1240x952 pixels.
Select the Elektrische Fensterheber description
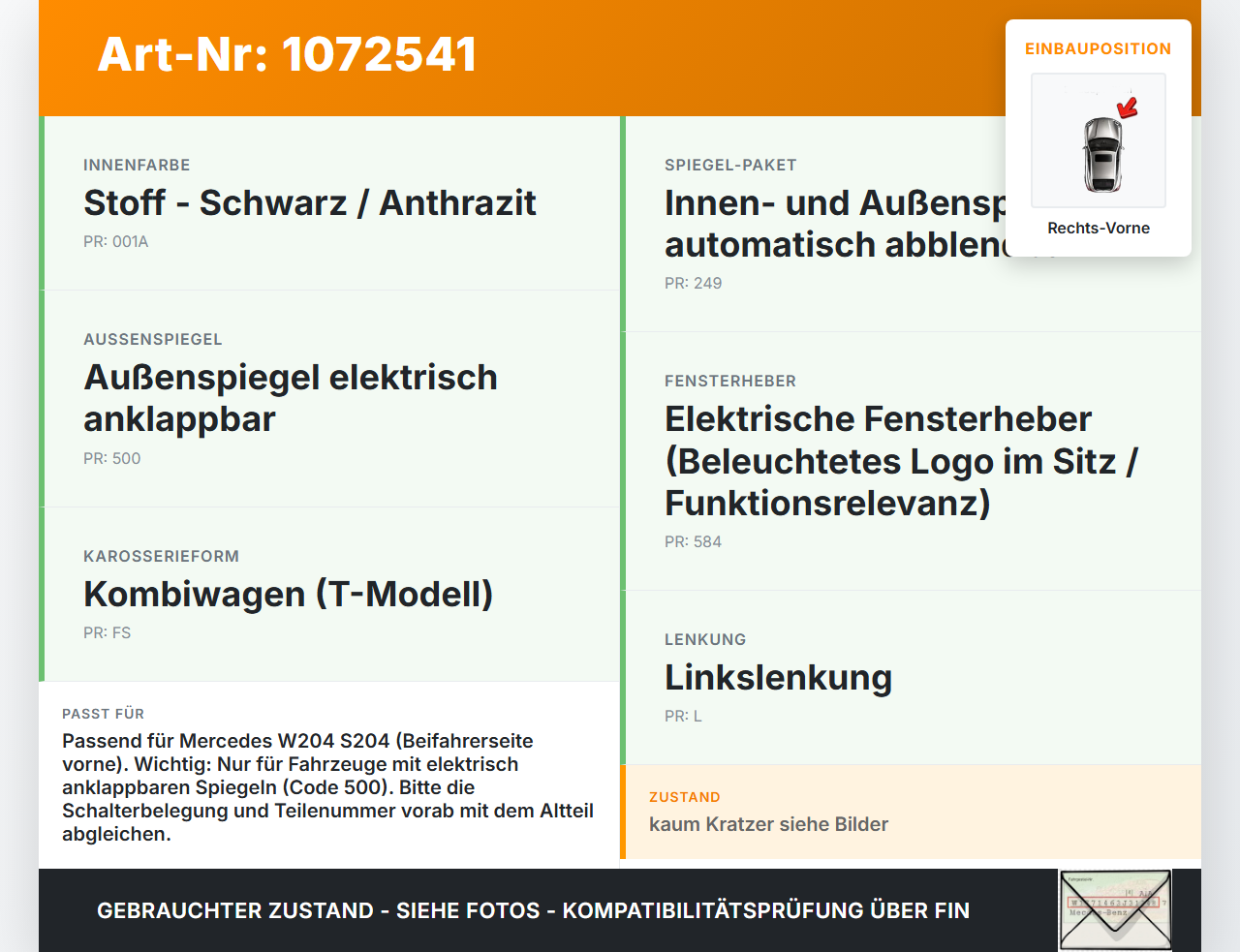(902, 461)
